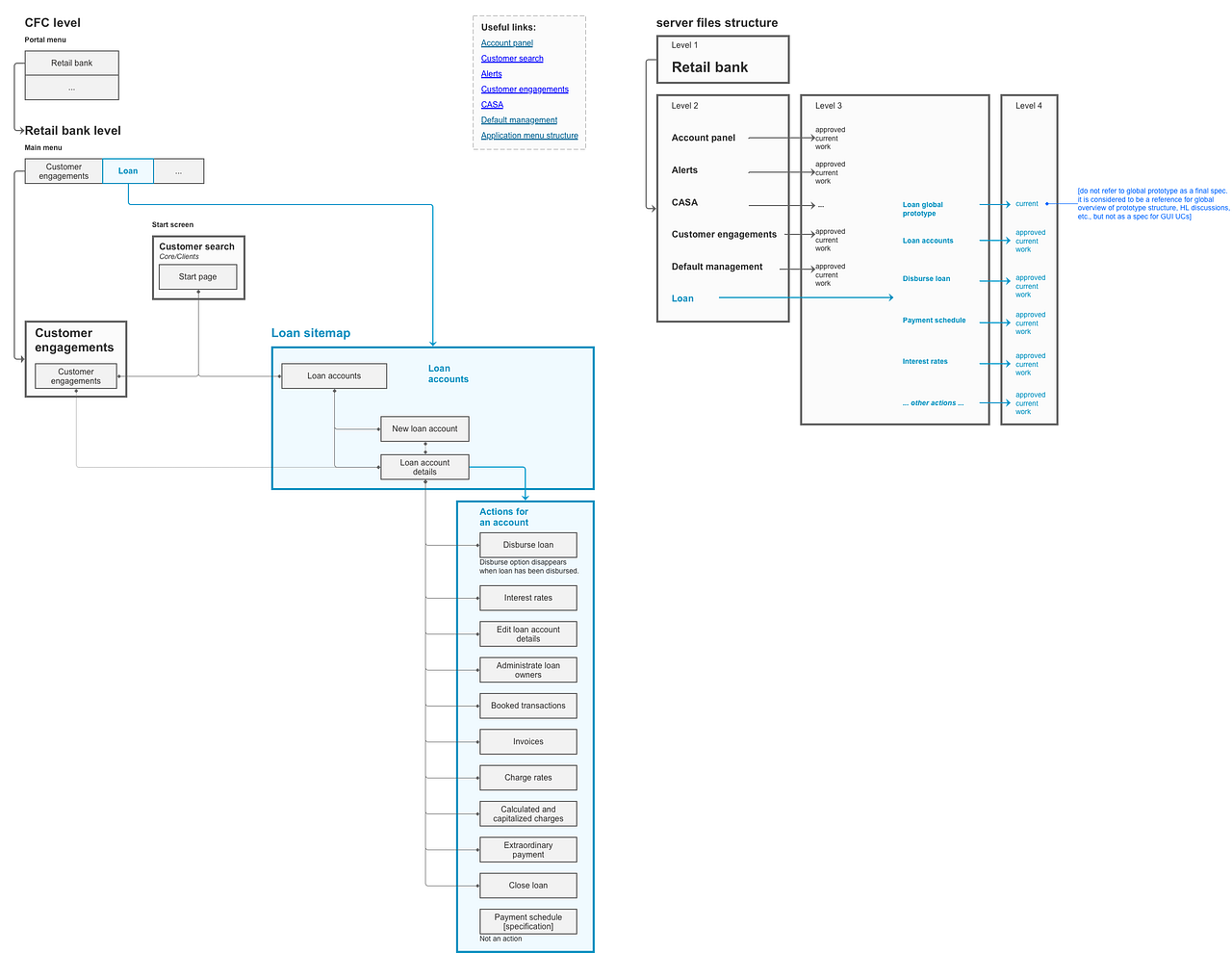Open the Account panel link
This screenshot has width=1232, height=953.
[x=506, y=42]
